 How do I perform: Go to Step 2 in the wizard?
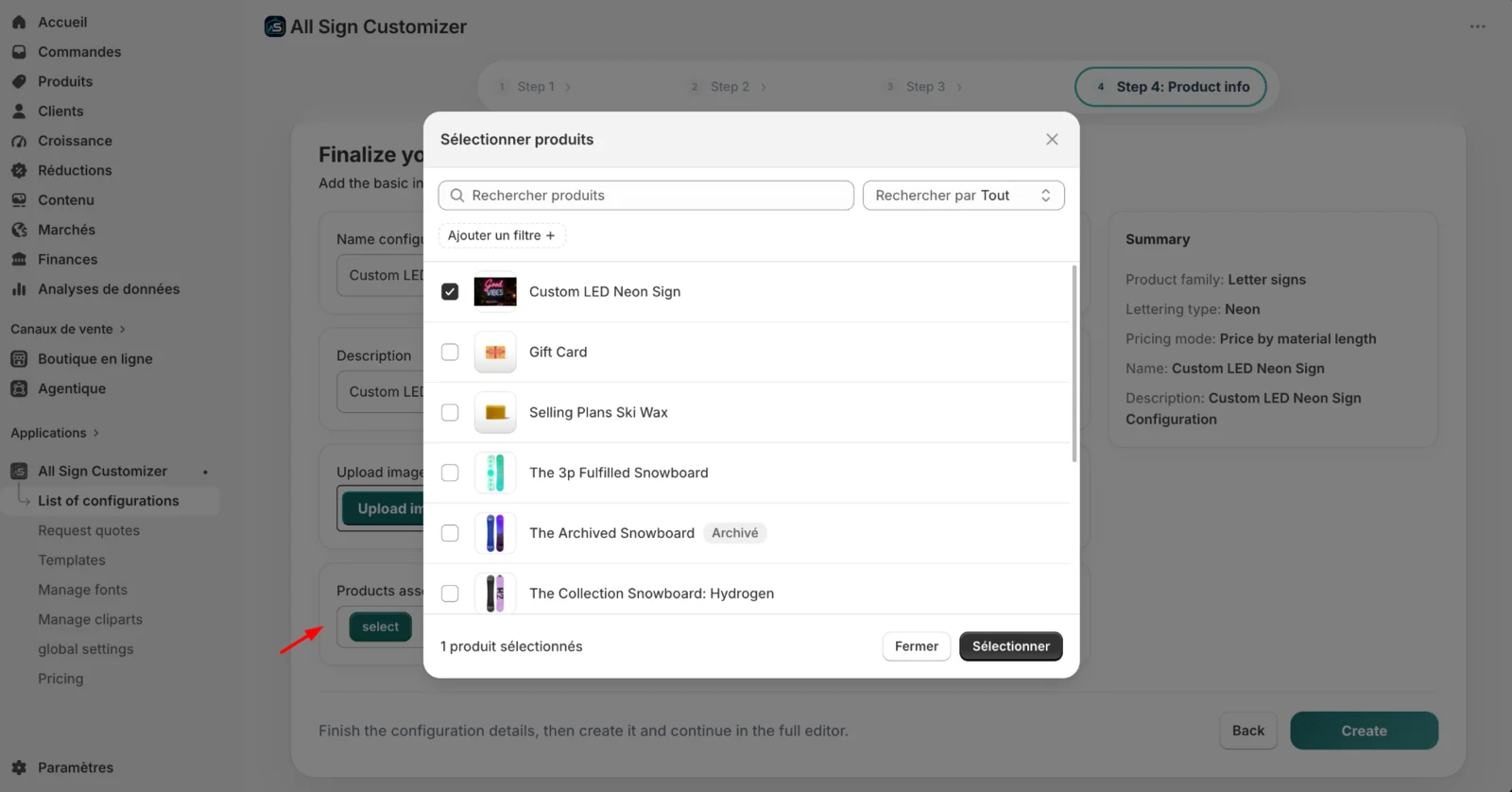click(x=729, y=87)
